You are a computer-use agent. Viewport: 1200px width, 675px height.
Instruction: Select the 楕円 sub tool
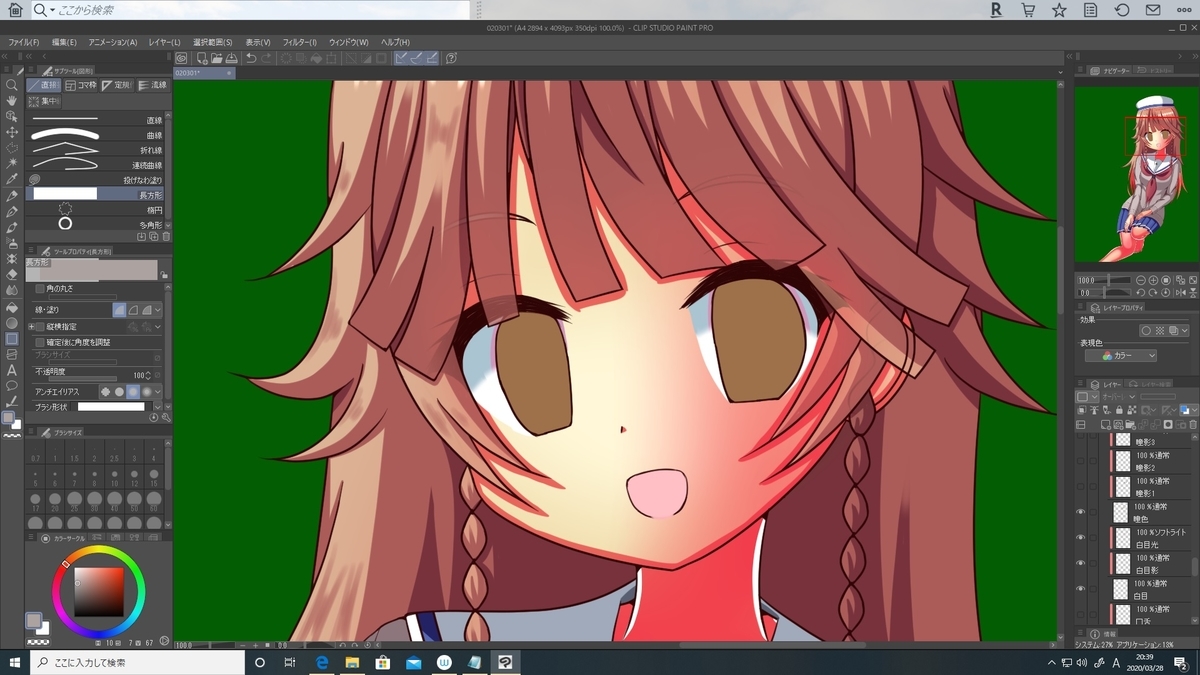click(x=96, y=210)
